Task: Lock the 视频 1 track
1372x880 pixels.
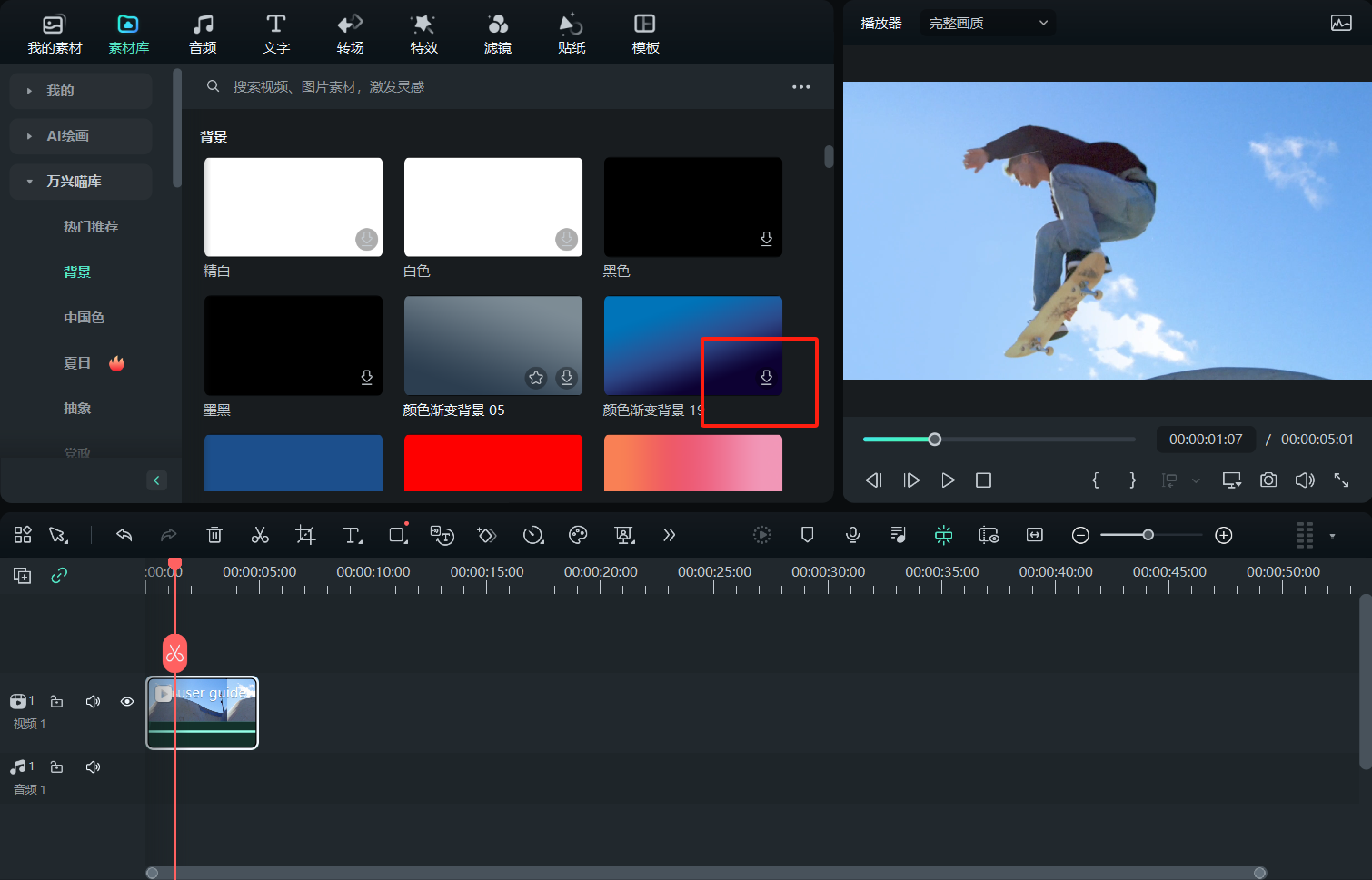Action: coord(56,702)
